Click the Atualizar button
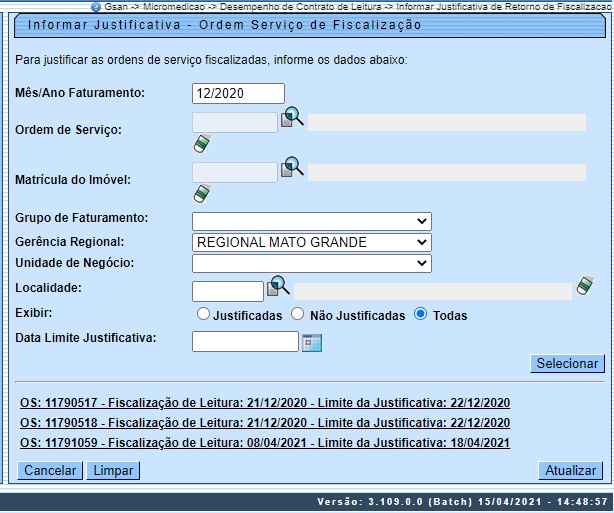Screen dimensions: 614x513 pos(570,470)
